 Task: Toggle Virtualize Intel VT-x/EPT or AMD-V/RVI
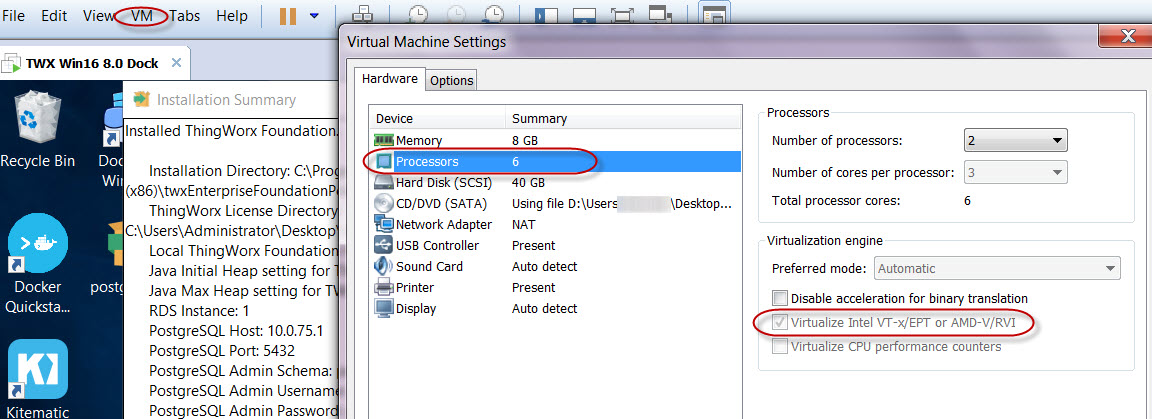tap(780, 322)
